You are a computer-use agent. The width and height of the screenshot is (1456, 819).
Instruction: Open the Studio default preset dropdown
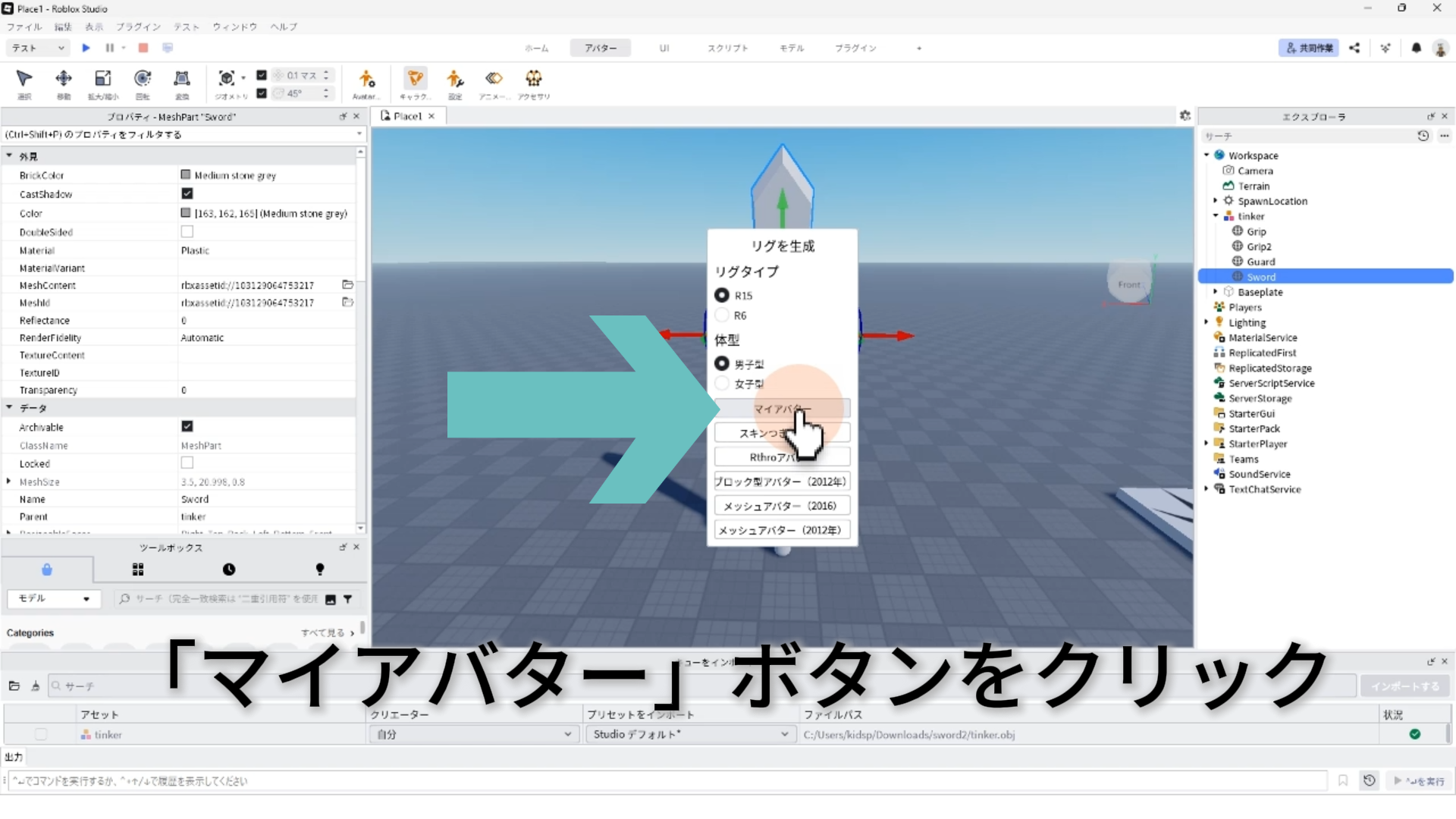coord(690,734)
